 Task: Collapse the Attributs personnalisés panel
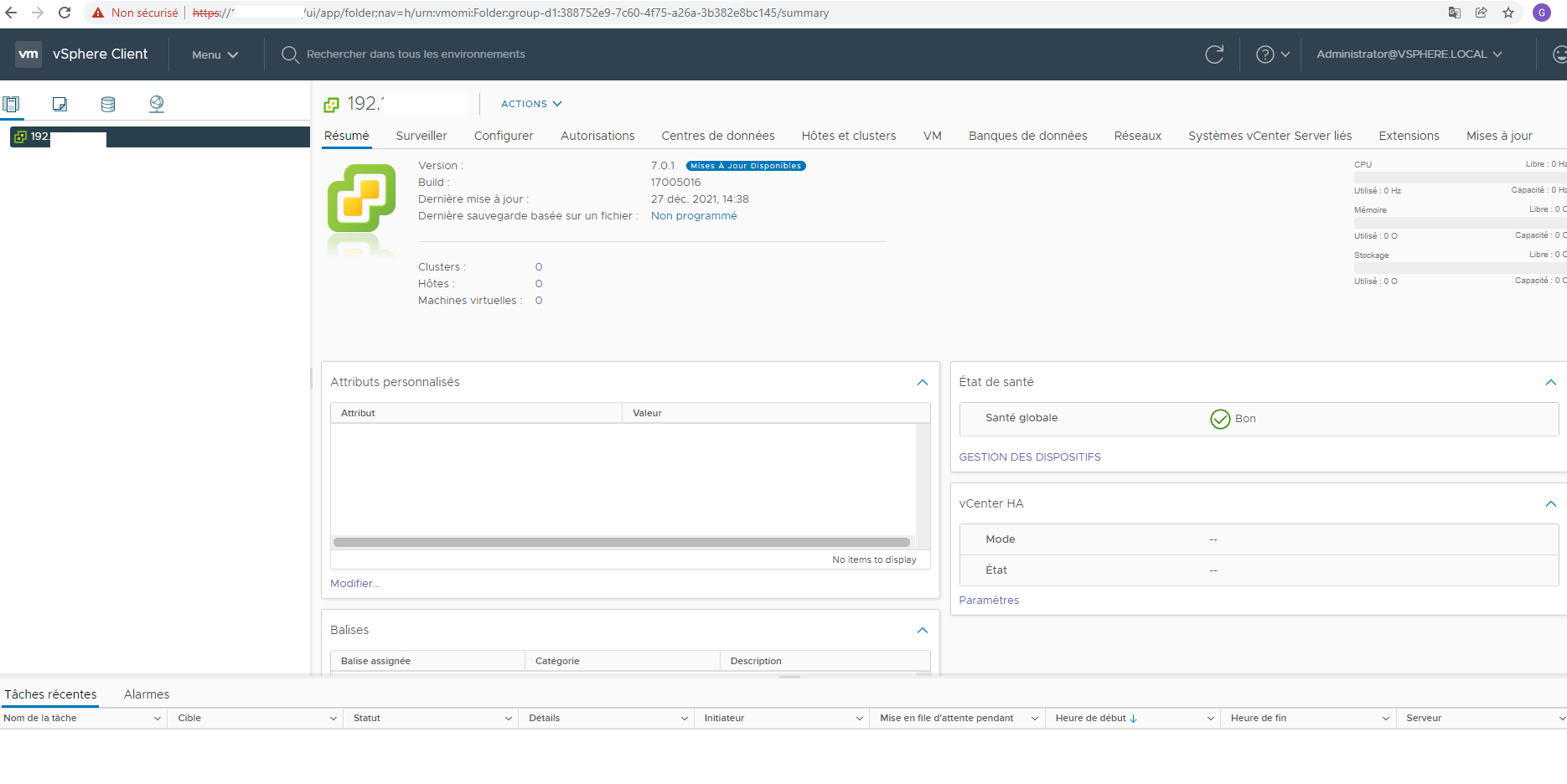click(923, 383)
